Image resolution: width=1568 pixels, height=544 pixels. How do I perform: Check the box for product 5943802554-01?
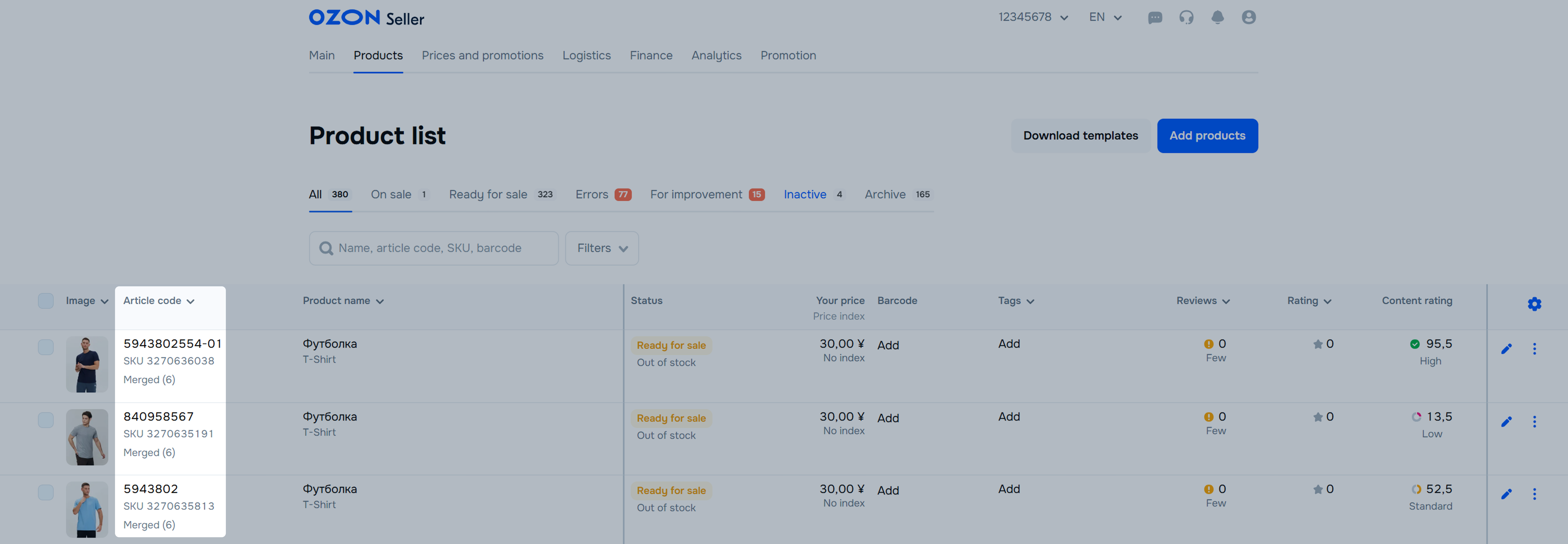click(x=46, y=347)
